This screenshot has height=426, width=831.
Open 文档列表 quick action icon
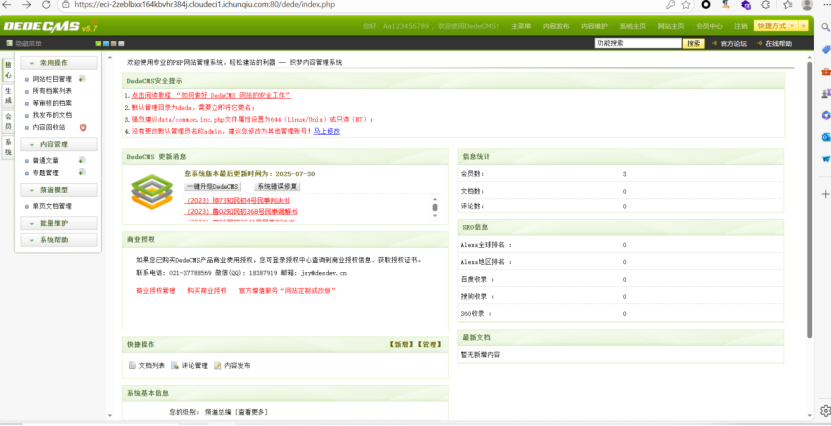click(131, 366)
